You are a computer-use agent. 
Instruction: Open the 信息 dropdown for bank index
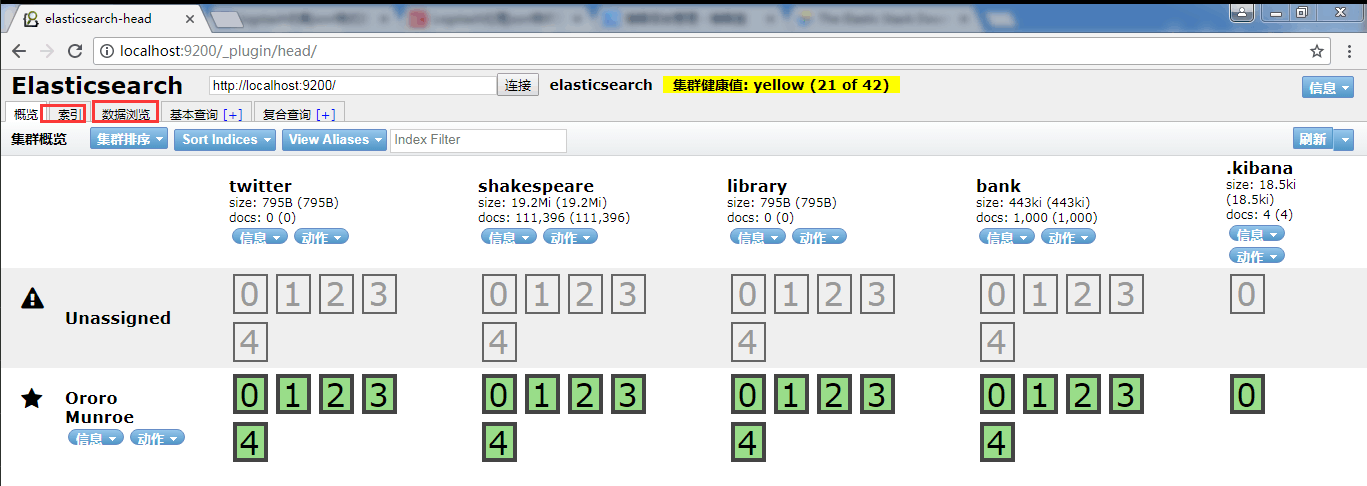[x=1007, y=237]
